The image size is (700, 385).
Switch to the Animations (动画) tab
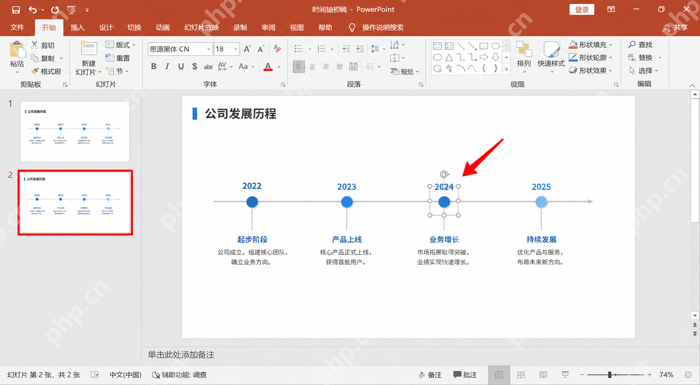[162, 28]
